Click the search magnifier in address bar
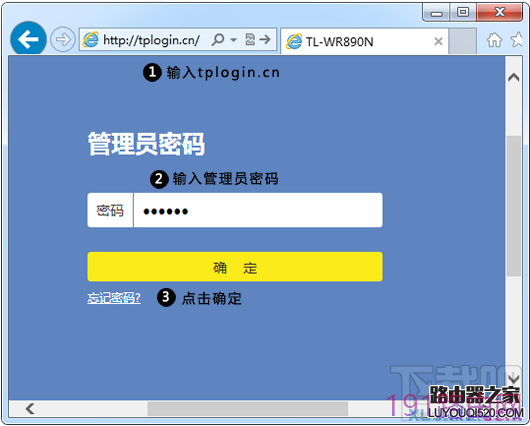The image size is (530, 426). [218, 40]
